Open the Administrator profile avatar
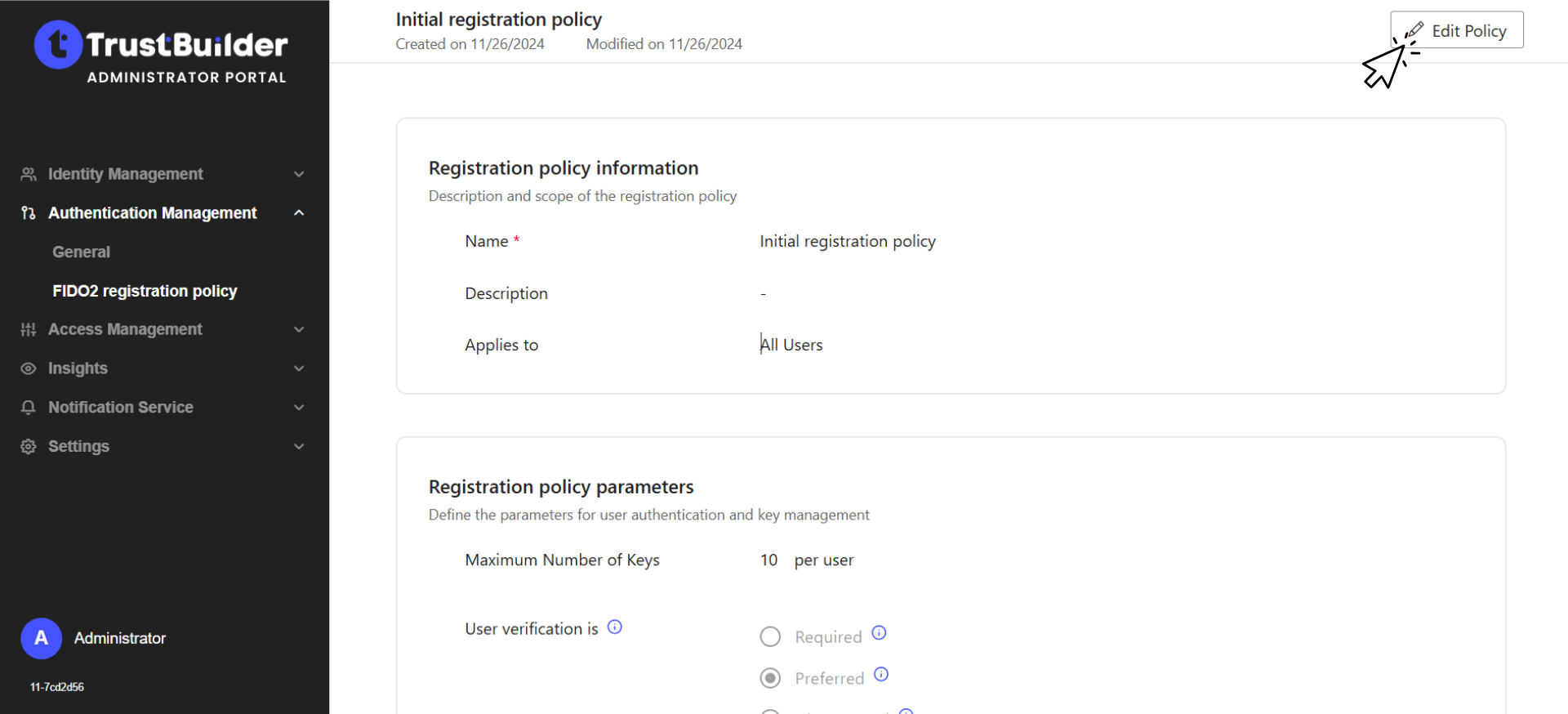Screen dimensions: 1568x714 pyautogui.click(x=41, y=638)
